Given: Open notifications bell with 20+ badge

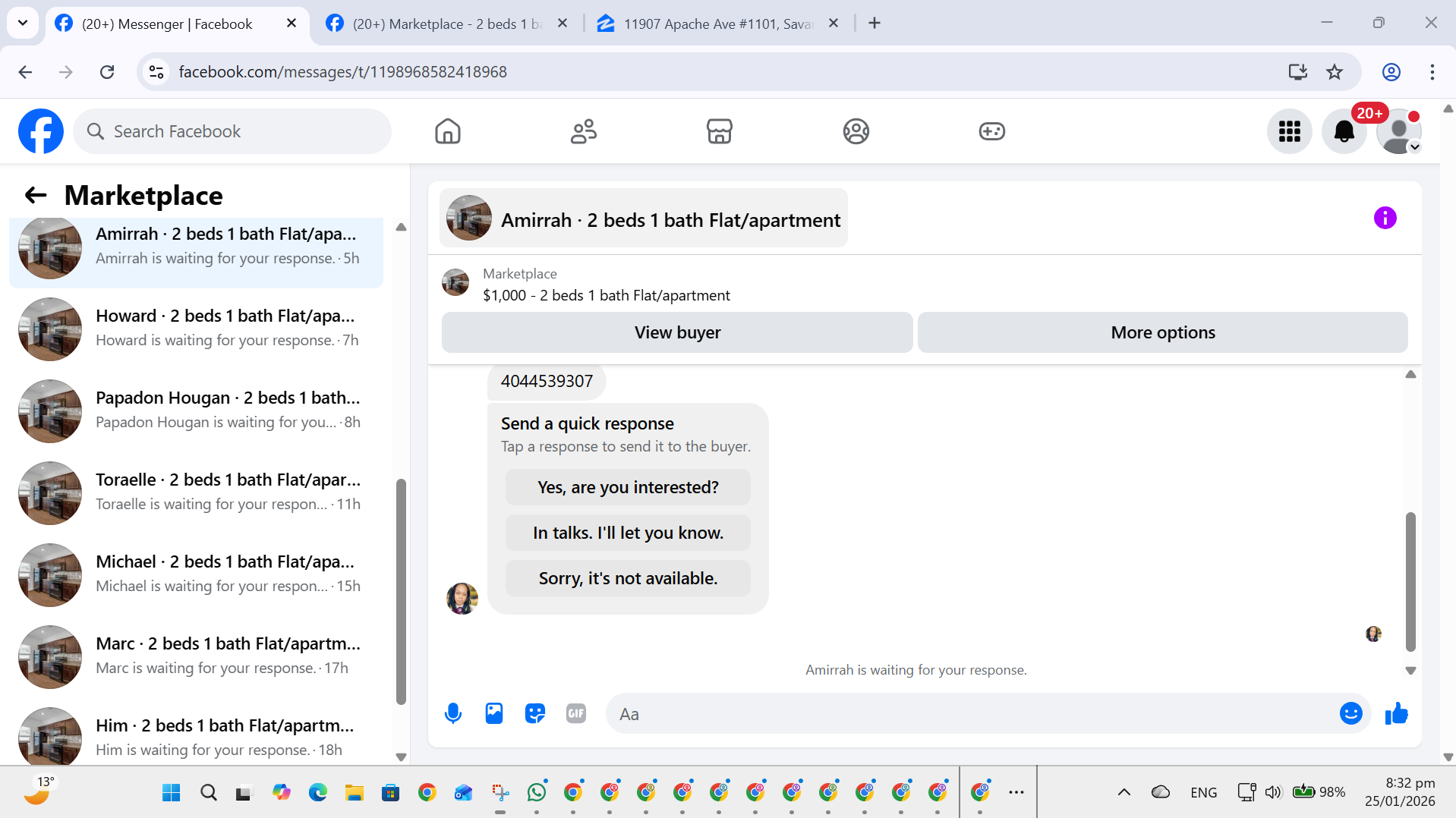Looking at the screenshot, I should pyautogui.click(x=1344, y=131).
